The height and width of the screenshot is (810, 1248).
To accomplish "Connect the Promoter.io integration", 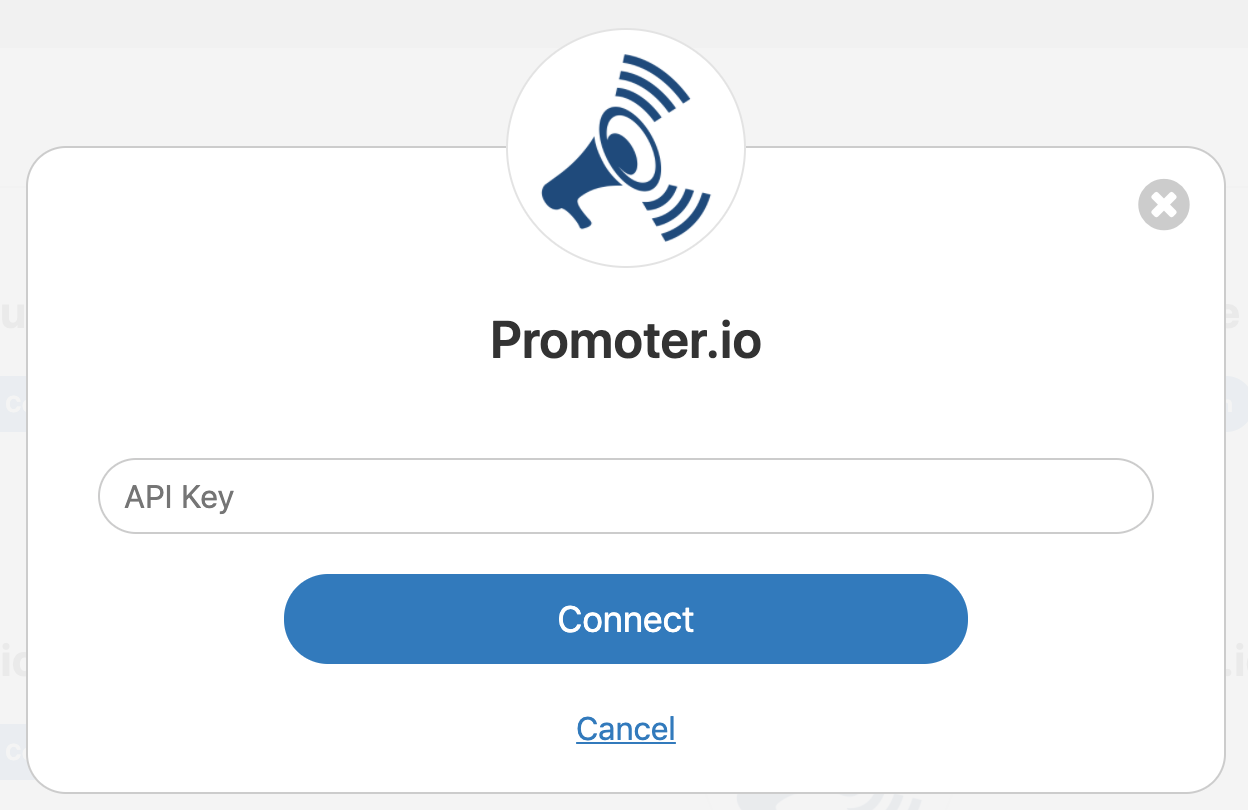I will coord(626,619).
